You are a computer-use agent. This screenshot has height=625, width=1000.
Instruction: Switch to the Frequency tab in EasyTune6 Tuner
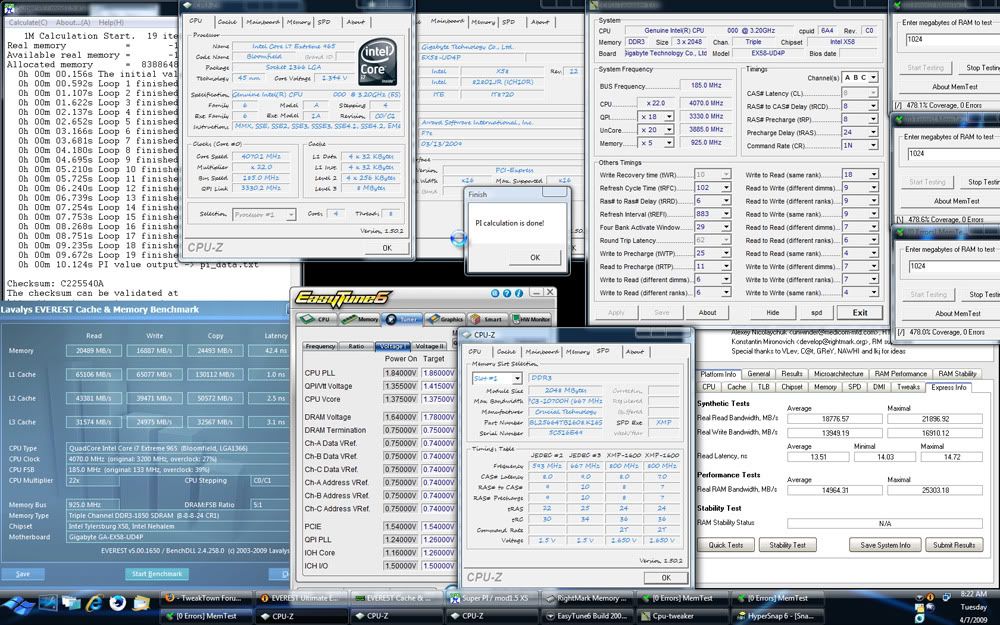(x=320, y=346)
